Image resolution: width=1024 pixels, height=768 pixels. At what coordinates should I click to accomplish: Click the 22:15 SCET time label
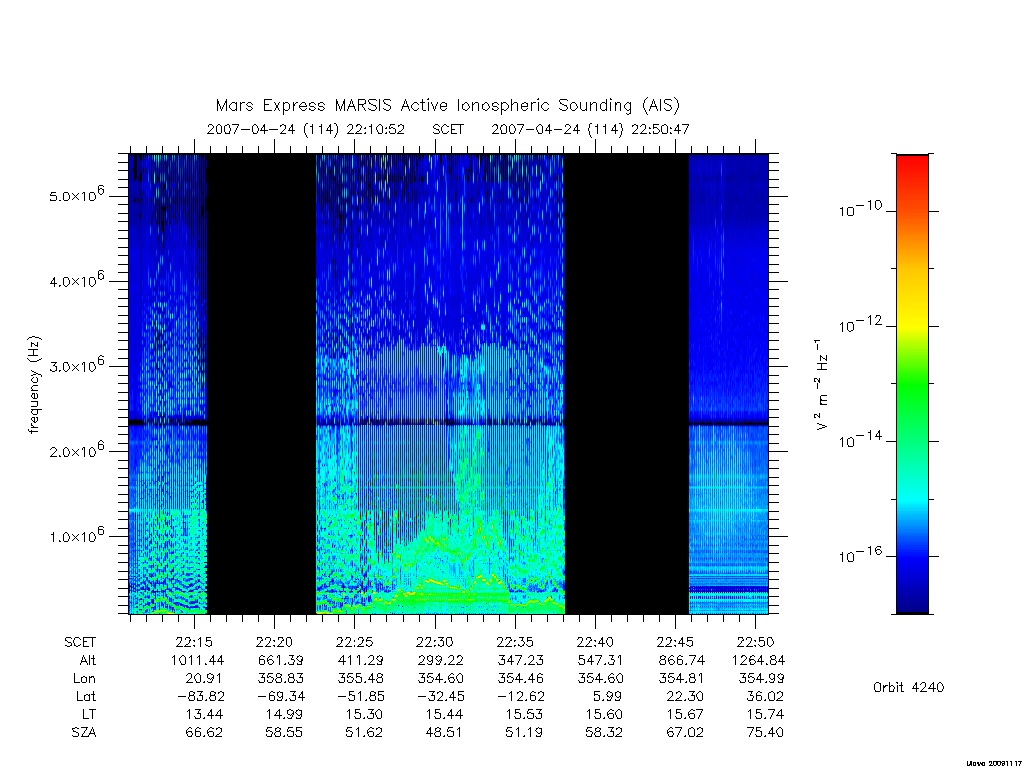[194, 642]
